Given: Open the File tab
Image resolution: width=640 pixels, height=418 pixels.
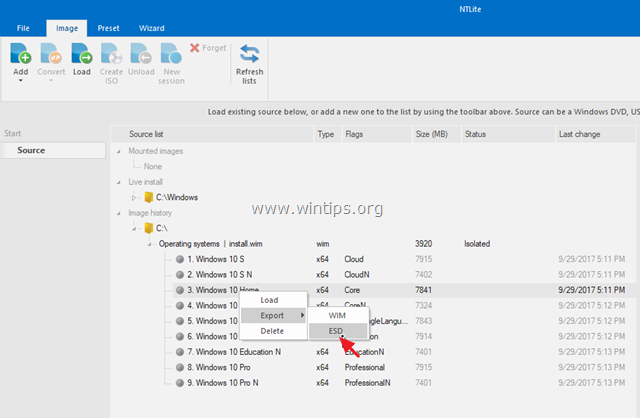Looking at the screenshot, I should click(x=23, y=28).
